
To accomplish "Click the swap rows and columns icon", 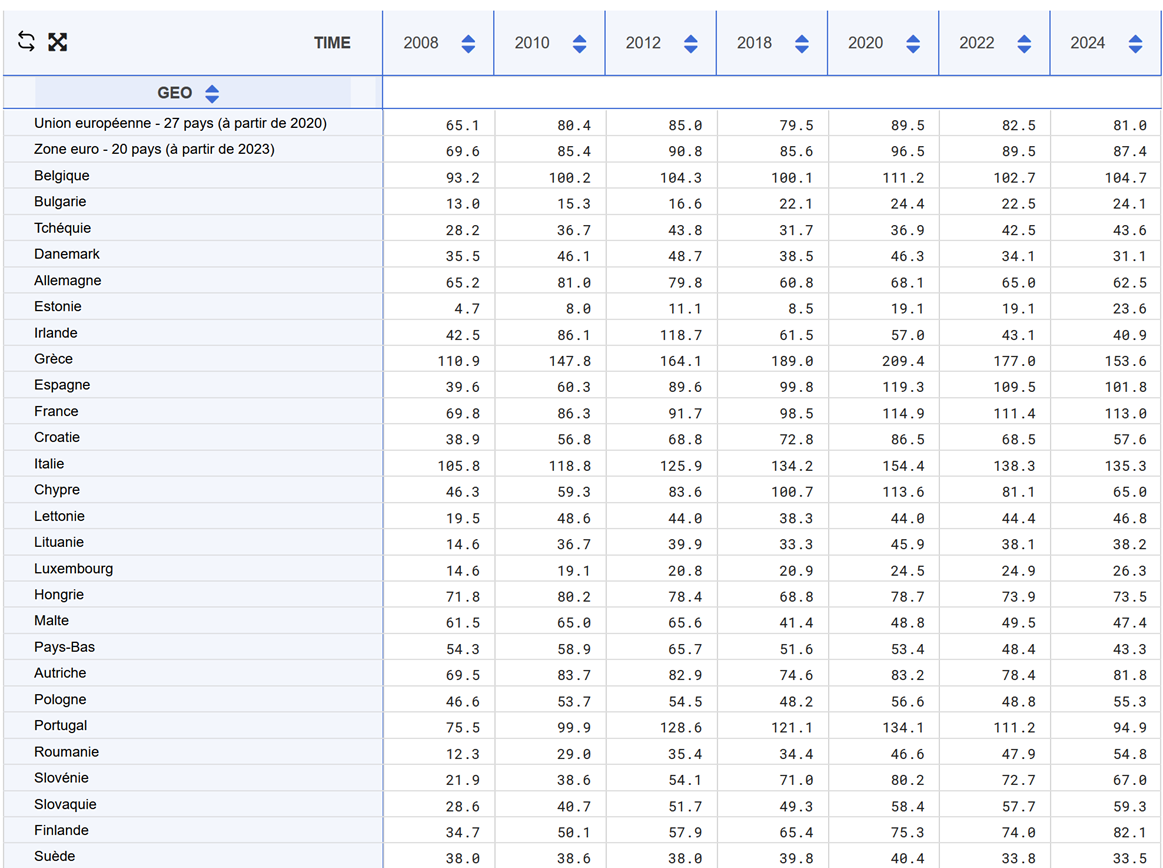I will pos(27,42).
